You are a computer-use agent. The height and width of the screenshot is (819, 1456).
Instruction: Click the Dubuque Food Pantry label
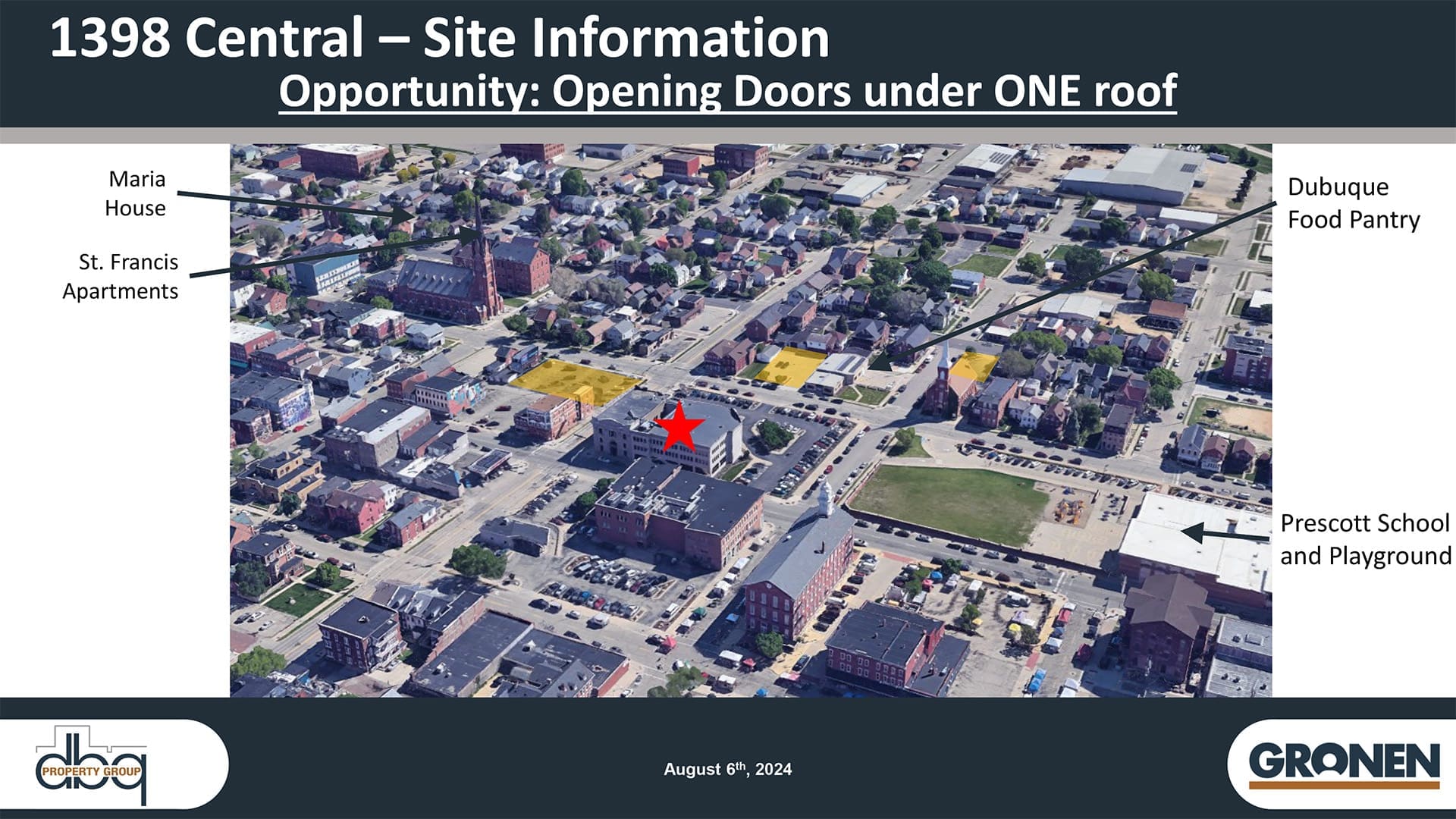click(x=1353, y=203)
